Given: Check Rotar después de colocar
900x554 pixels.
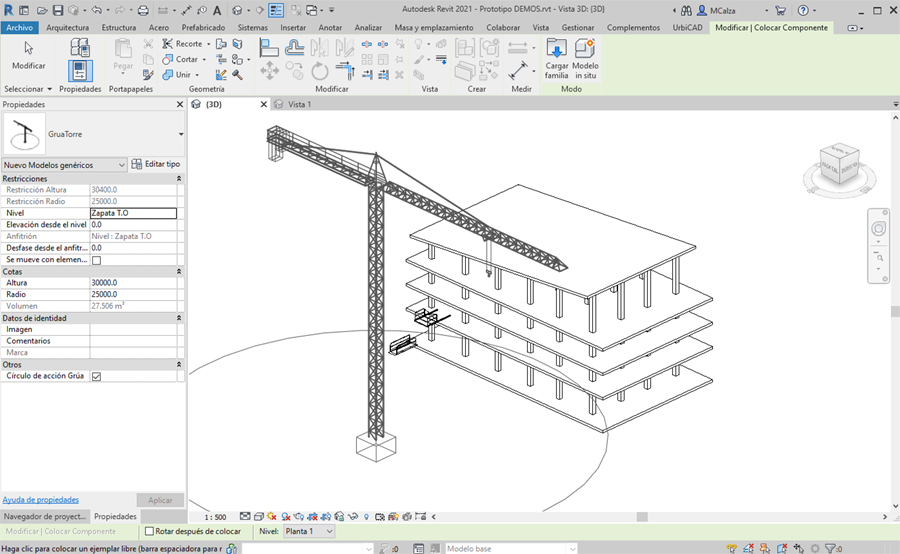Looking at the screenshot, I should [150, 532].
